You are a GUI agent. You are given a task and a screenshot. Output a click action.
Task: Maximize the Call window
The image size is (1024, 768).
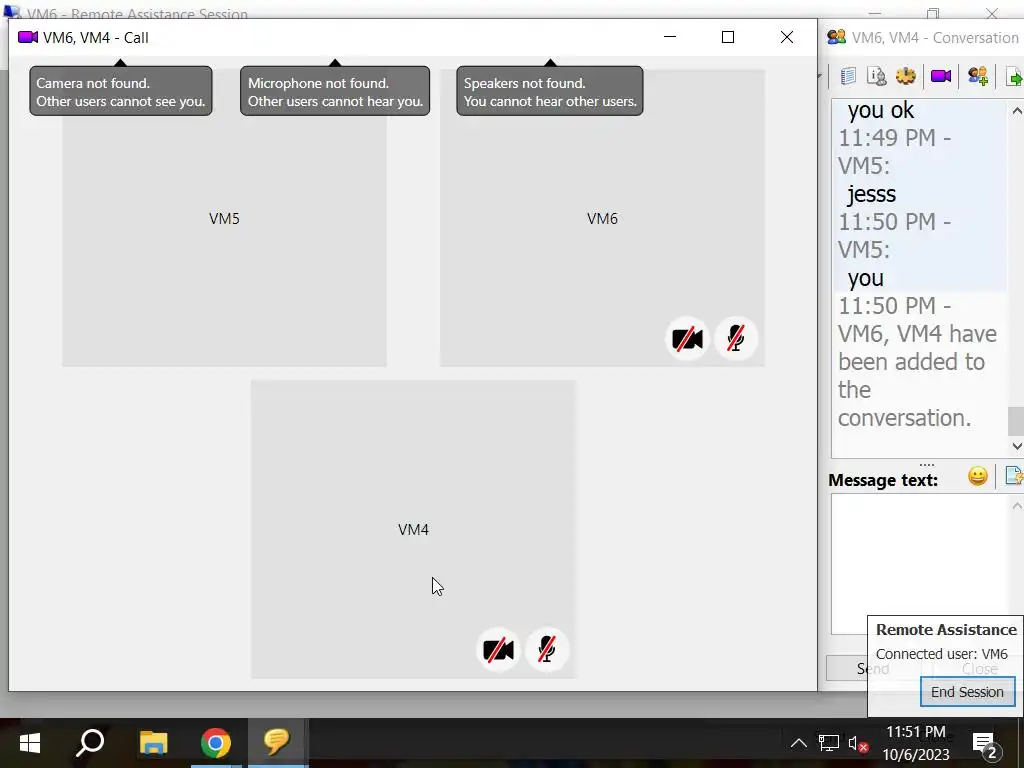(728, 37)
